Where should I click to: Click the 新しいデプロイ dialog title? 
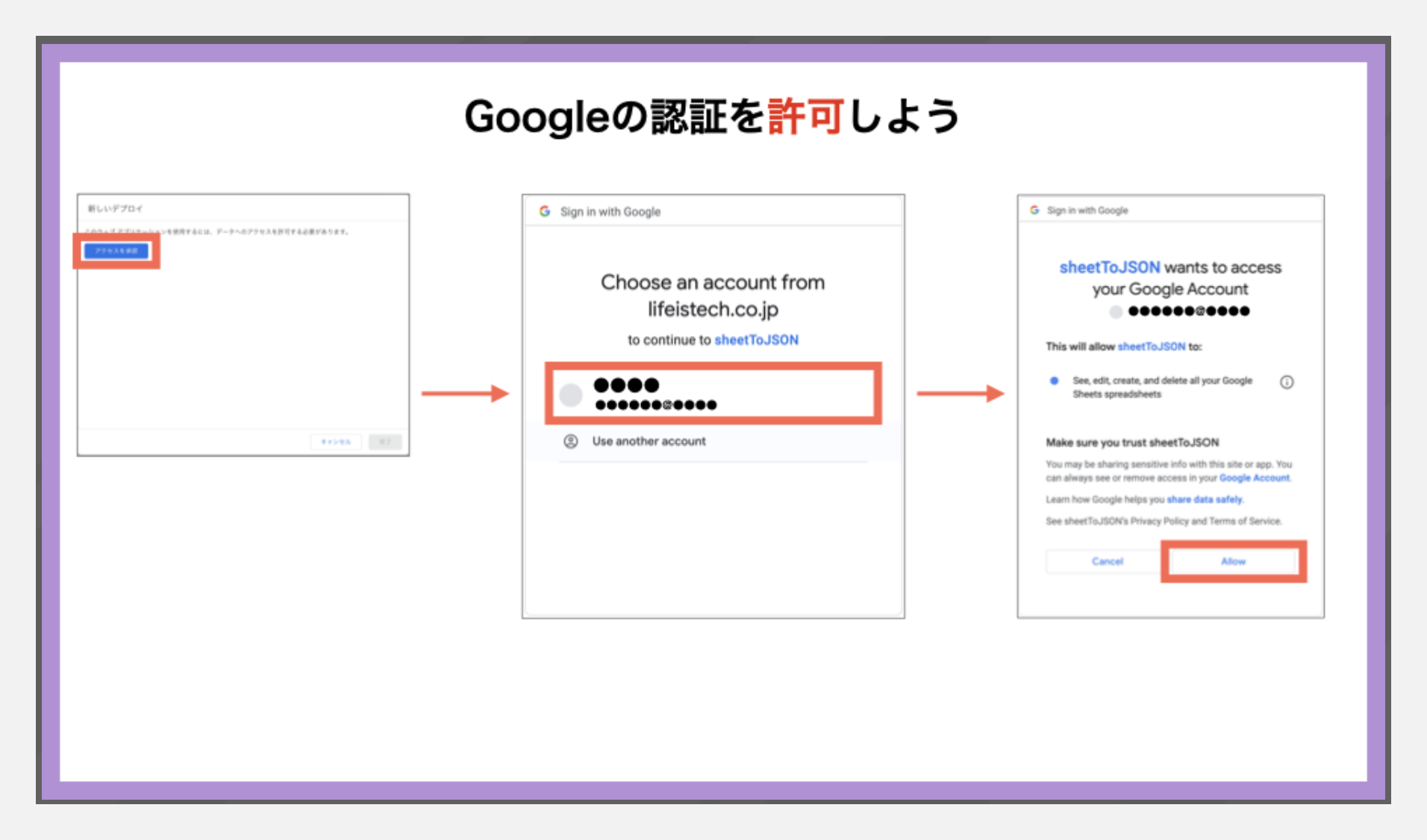coord(115,208)
